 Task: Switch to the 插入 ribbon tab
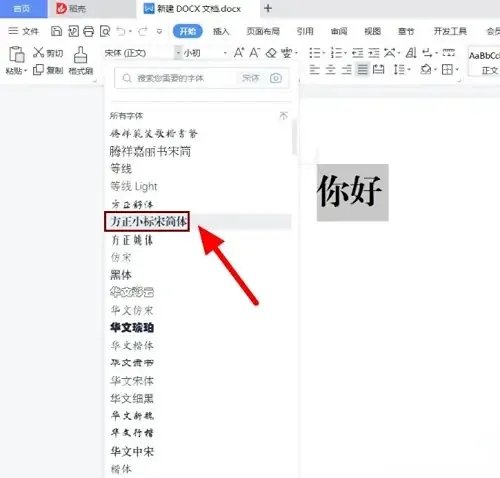click(221, 31)
